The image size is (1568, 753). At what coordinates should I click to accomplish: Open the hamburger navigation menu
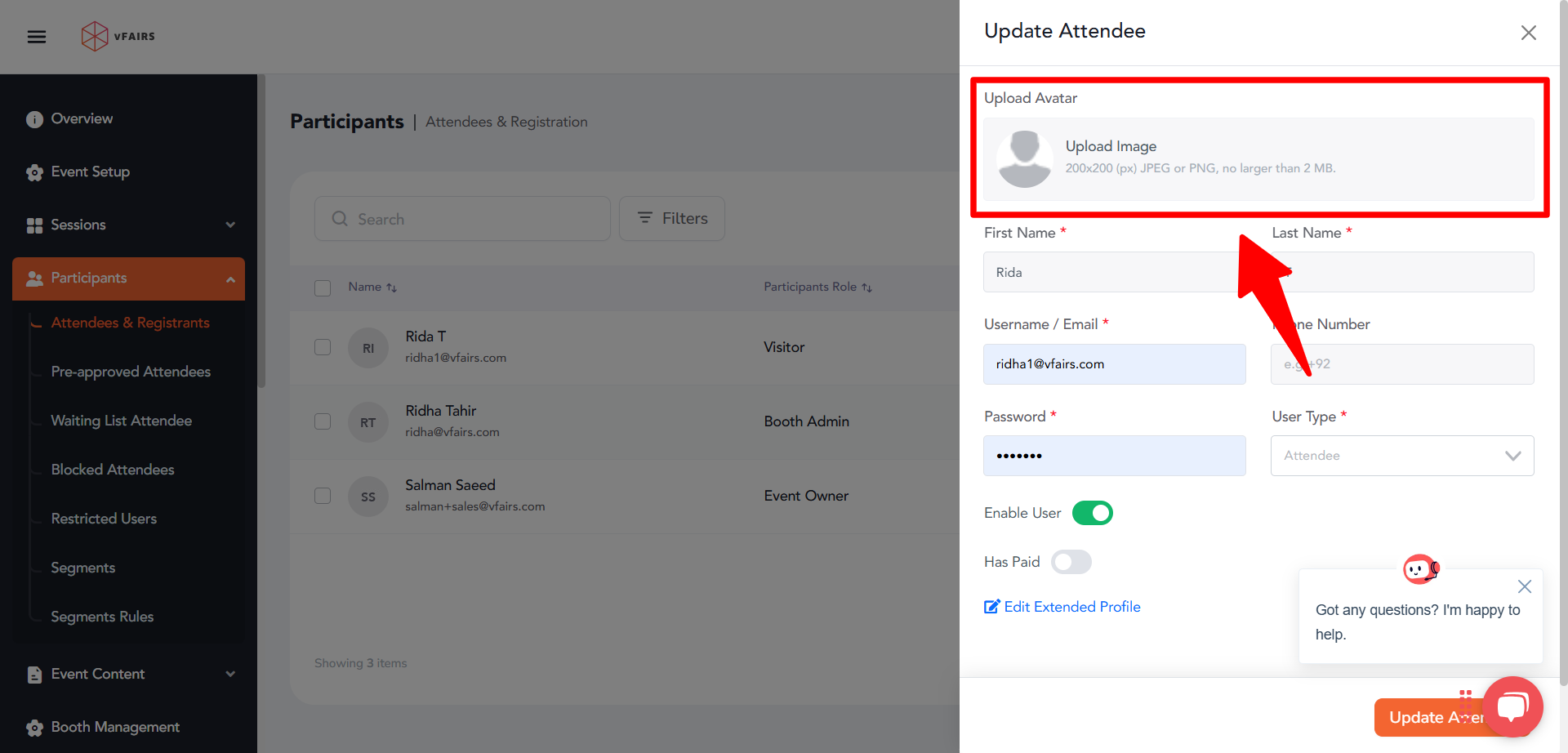point(36,36)
